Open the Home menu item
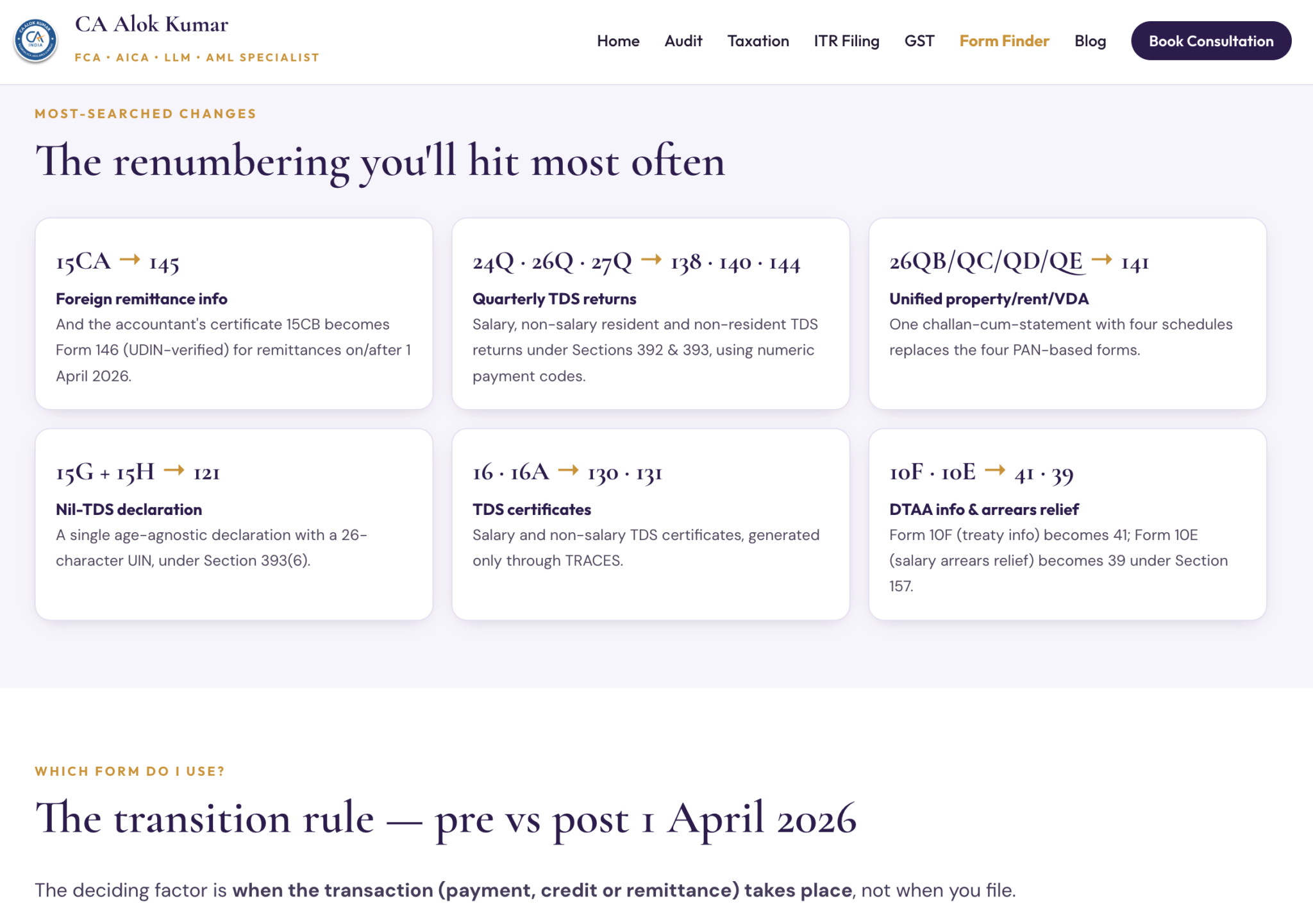Screen dimensions: 1313x924 618,41
